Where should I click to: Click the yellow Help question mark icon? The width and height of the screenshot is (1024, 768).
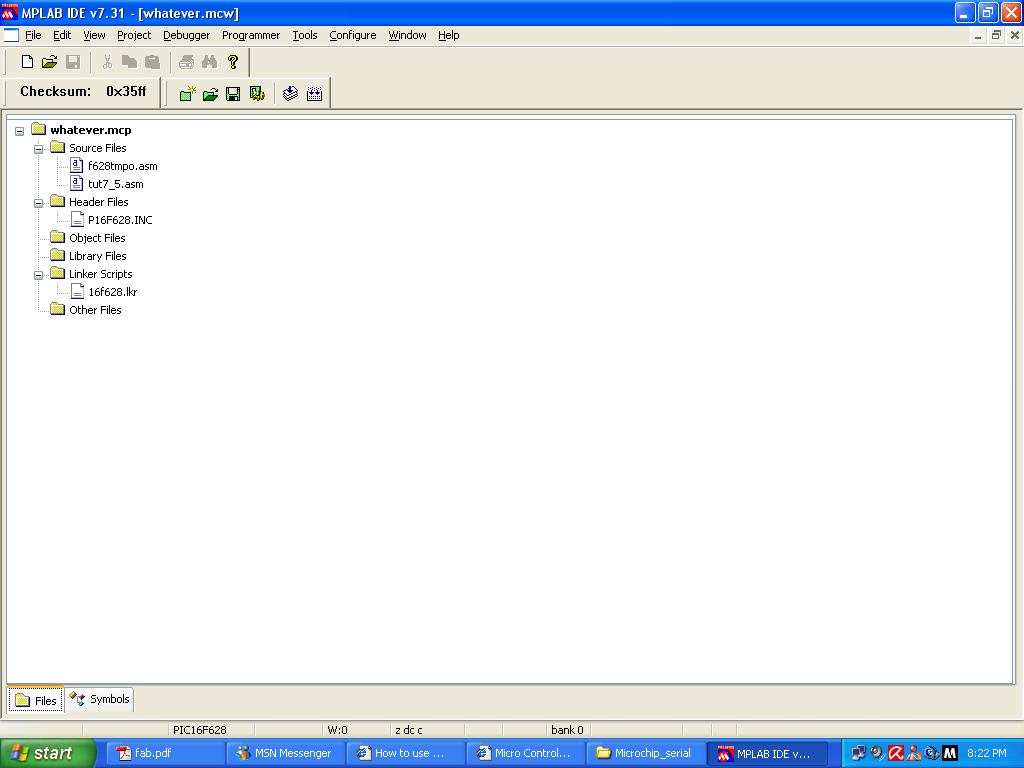232,62
